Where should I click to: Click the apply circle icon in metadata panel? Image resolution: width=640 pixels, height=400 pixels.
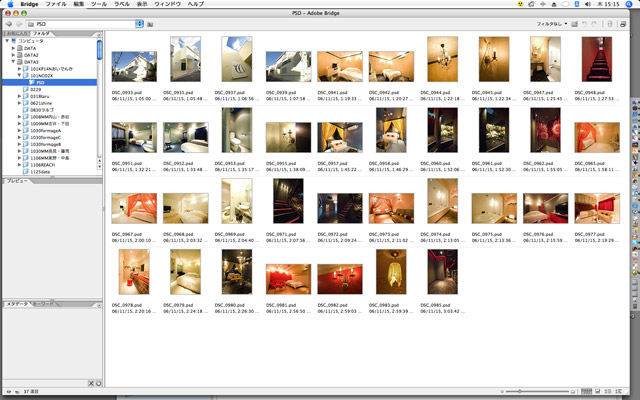pyautogui.click(x=98, y=383)
